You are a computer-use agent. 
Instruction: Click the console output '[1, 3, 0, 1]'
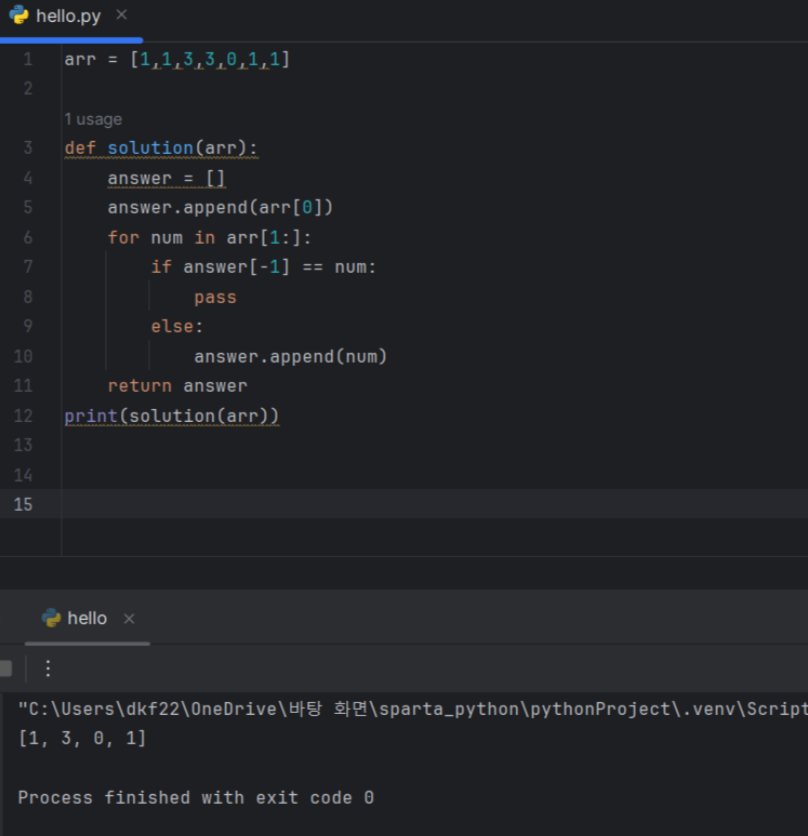click(82, 738)
